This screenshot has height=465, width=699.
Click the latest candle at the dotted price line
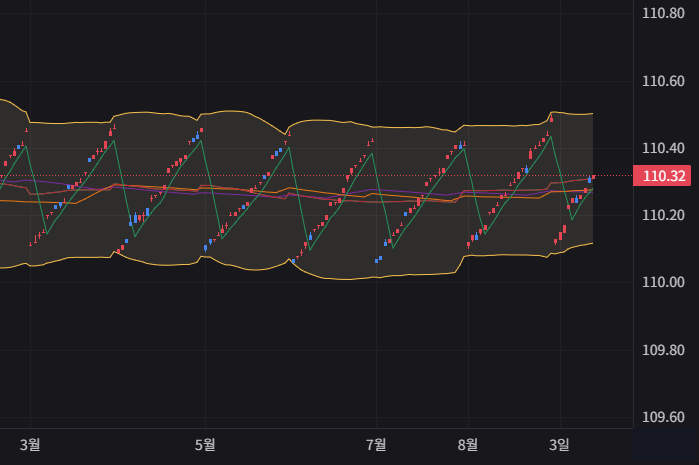click(x=591, y=178)
